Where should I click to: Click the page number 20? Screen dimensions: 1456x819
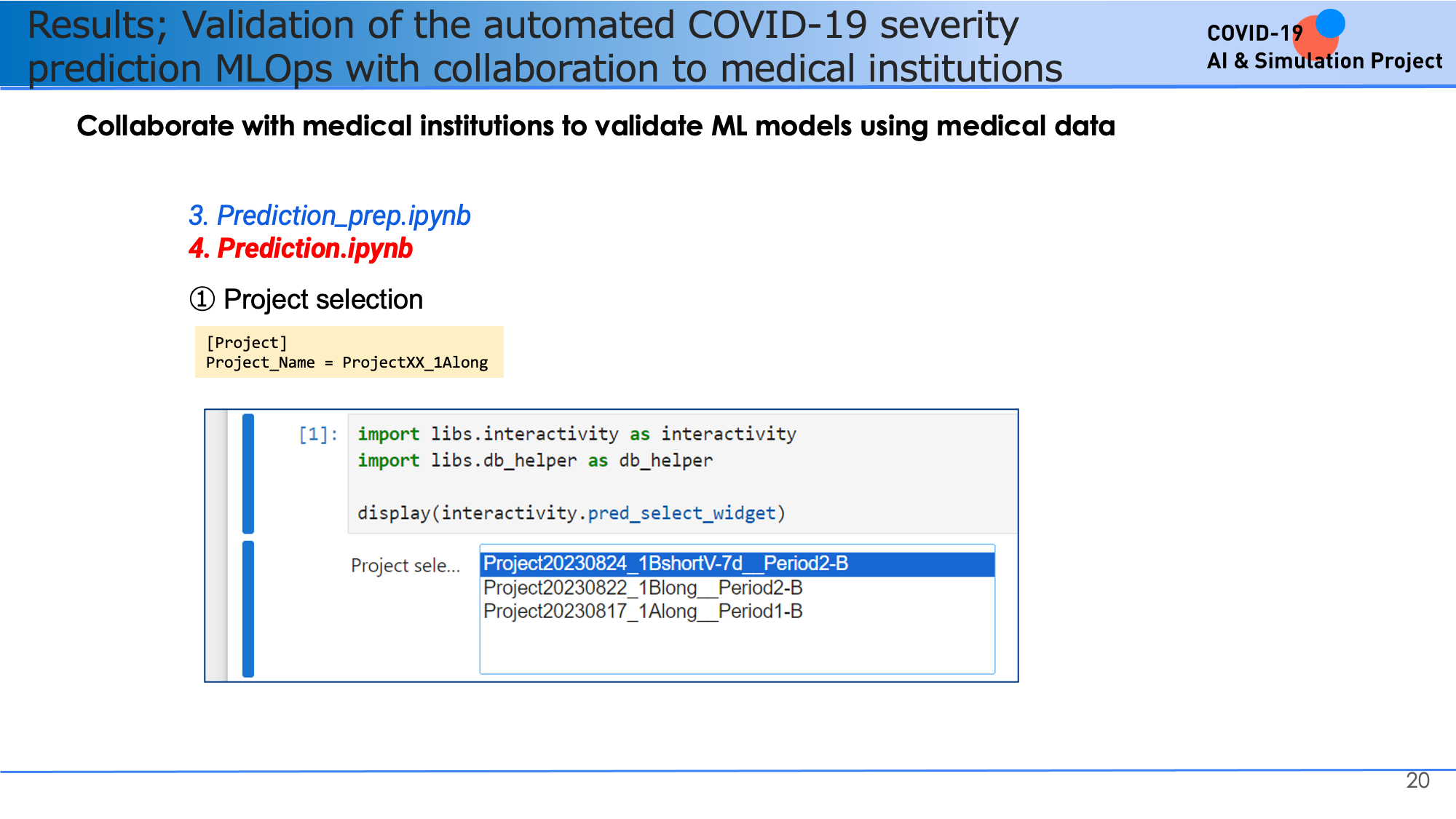pyautogui.click(x=1417, y=780)
